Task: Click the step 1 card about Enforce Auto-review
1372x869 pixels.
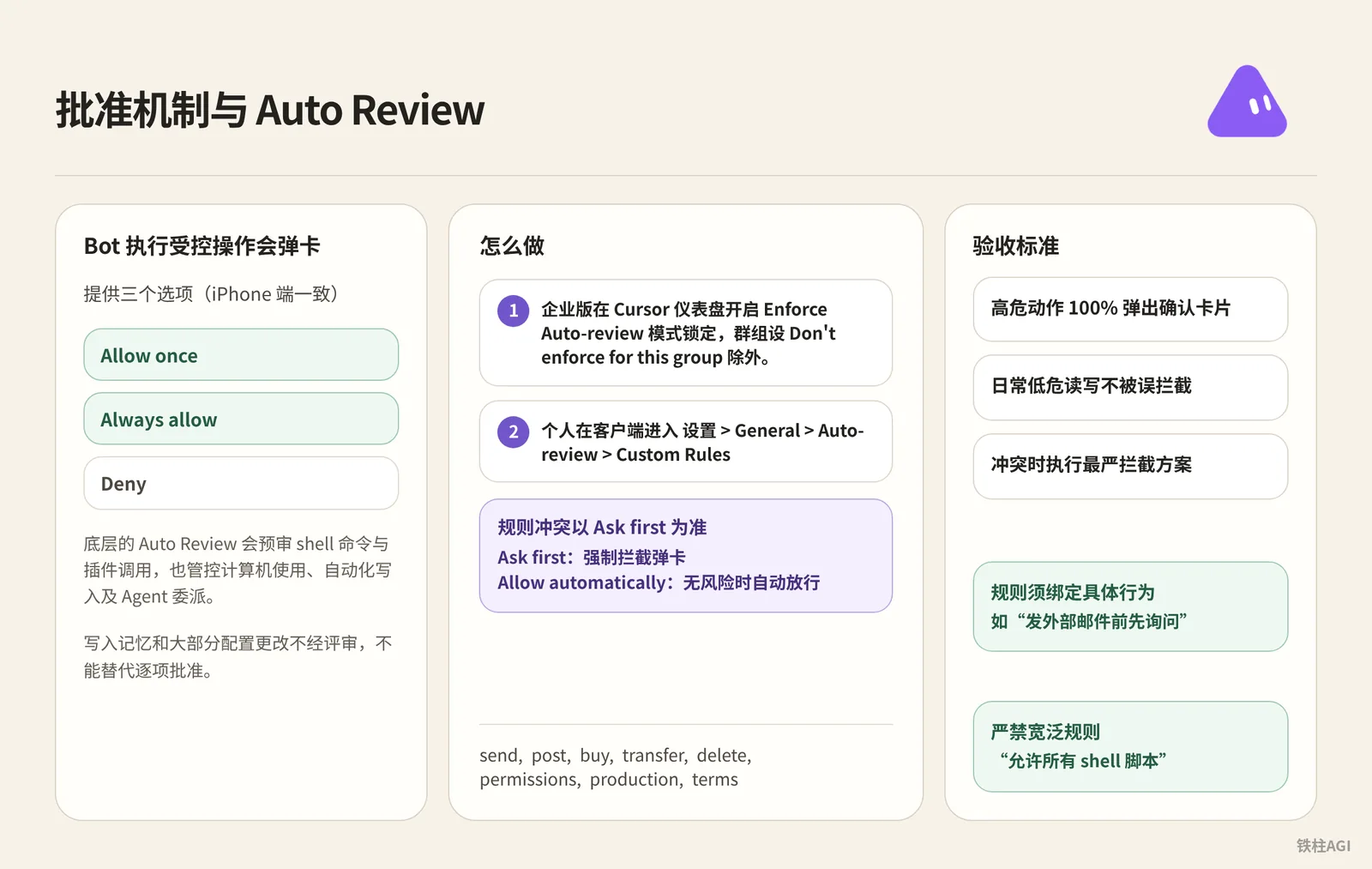Action: (x=686, y=333)
